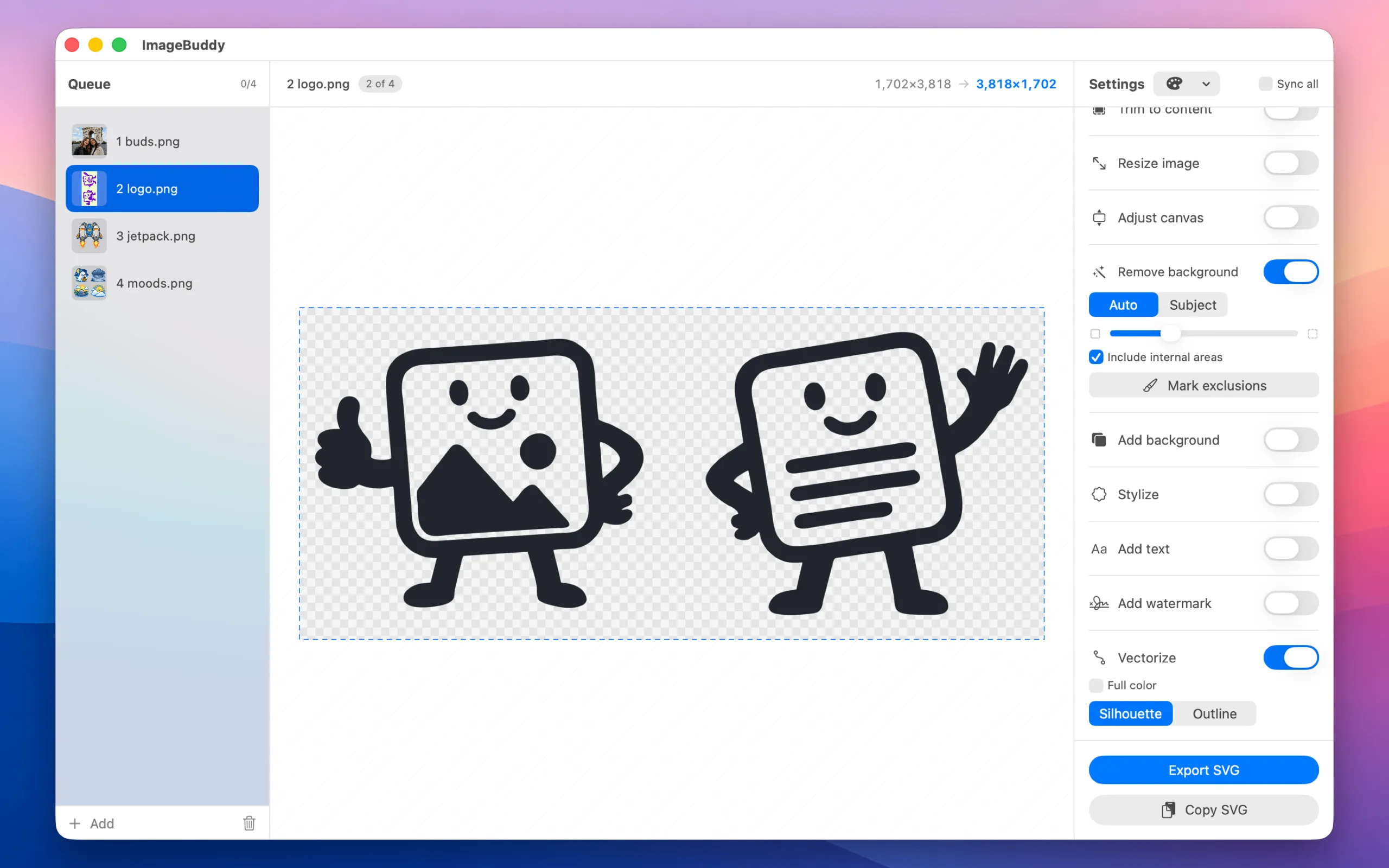Check the Full color checkbox

[1095, 685]
